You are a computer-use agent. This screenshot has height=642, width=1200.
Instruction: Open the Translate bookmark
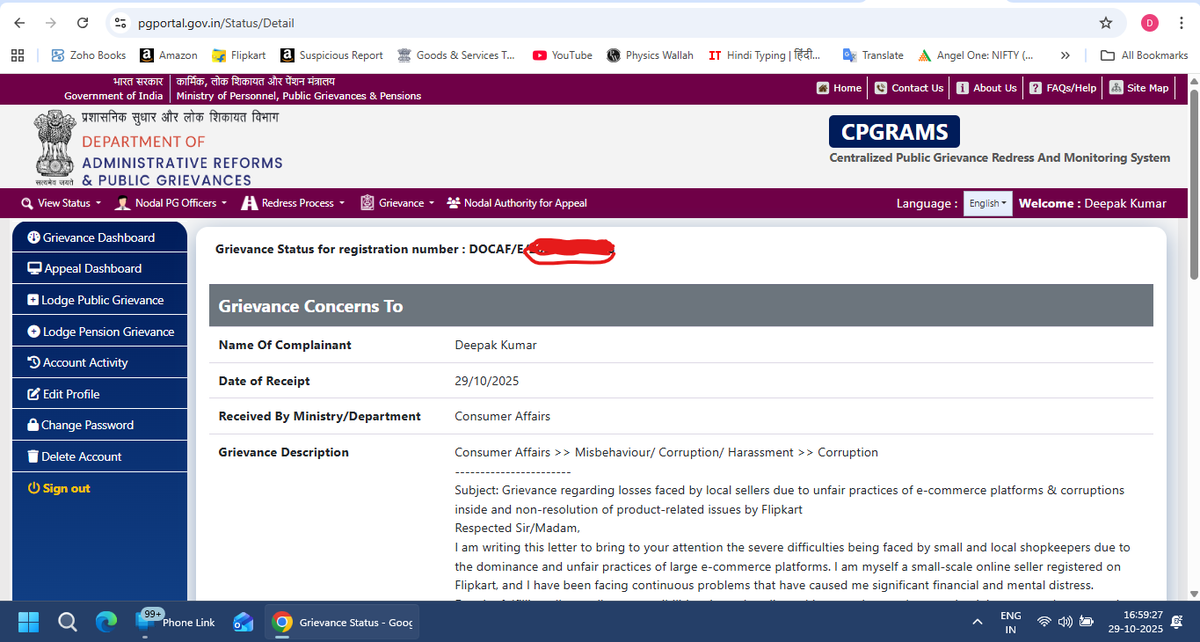click(x=873, y=55)
